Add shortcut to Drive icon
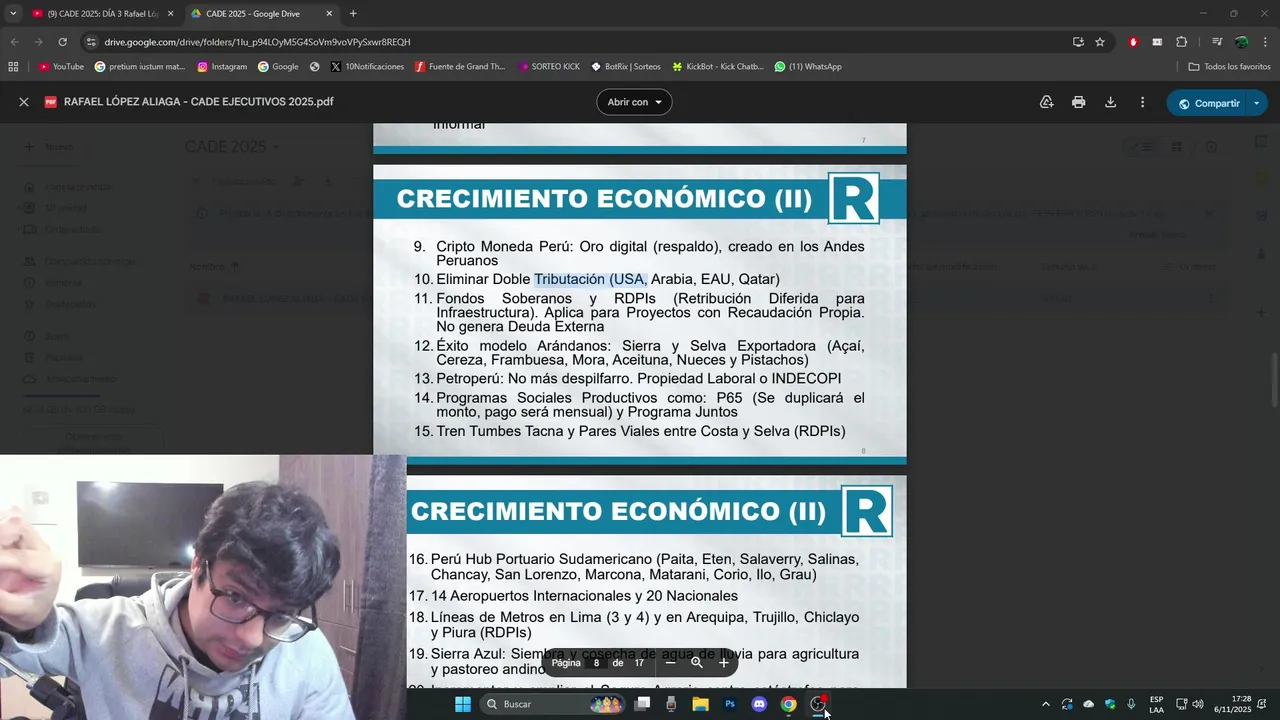 pos(1046,102)
